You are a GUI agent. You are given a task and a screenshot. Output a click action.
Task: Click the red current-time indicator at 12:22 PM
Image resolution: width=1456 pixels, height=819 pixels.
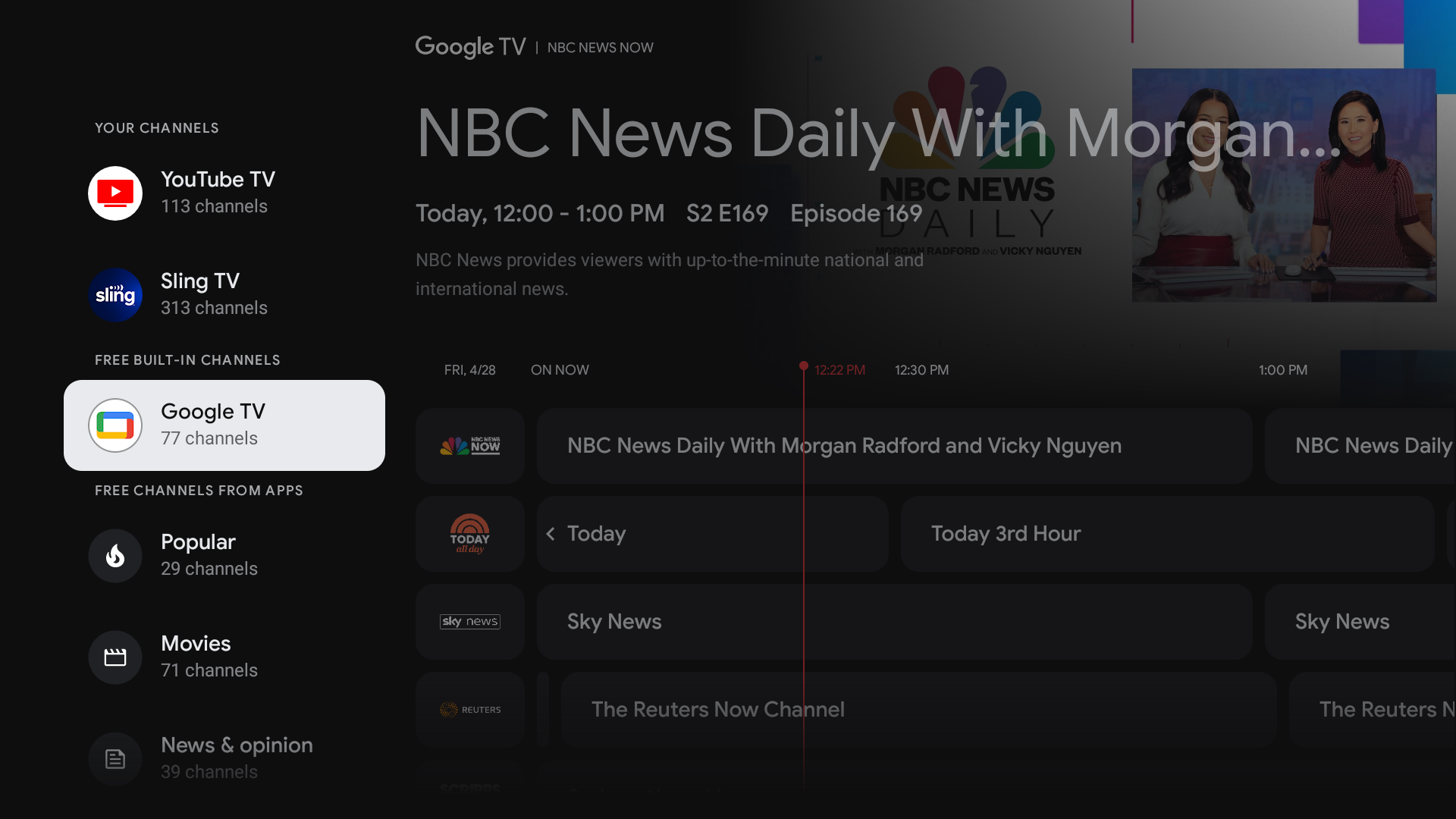pyautogui.click(x=804, y=367)
